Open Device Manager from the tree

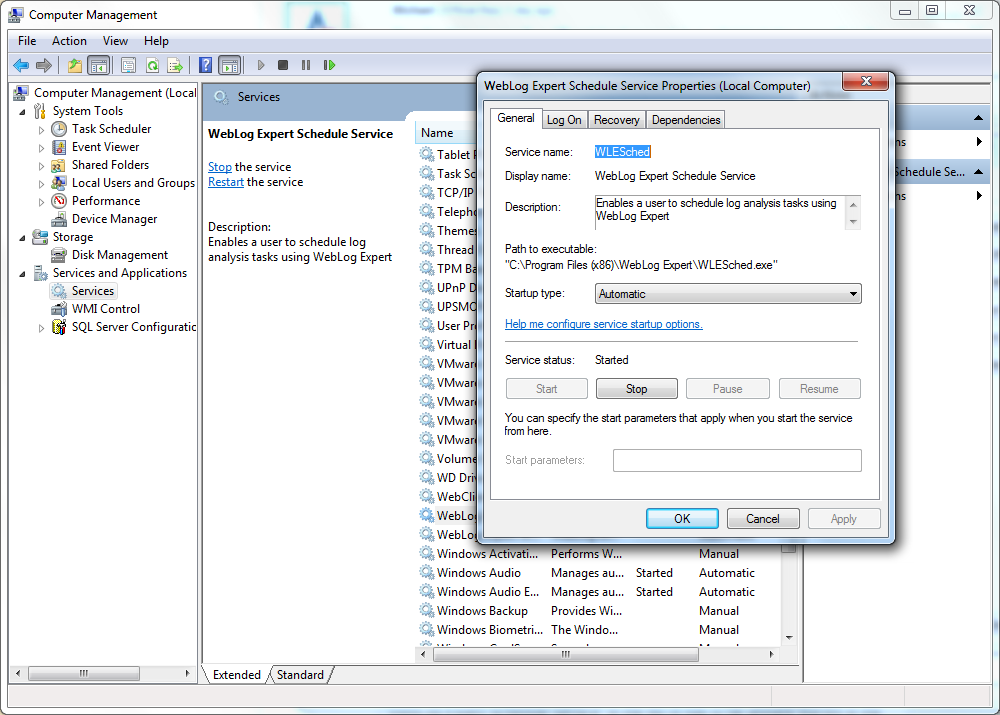coord(114,219)
